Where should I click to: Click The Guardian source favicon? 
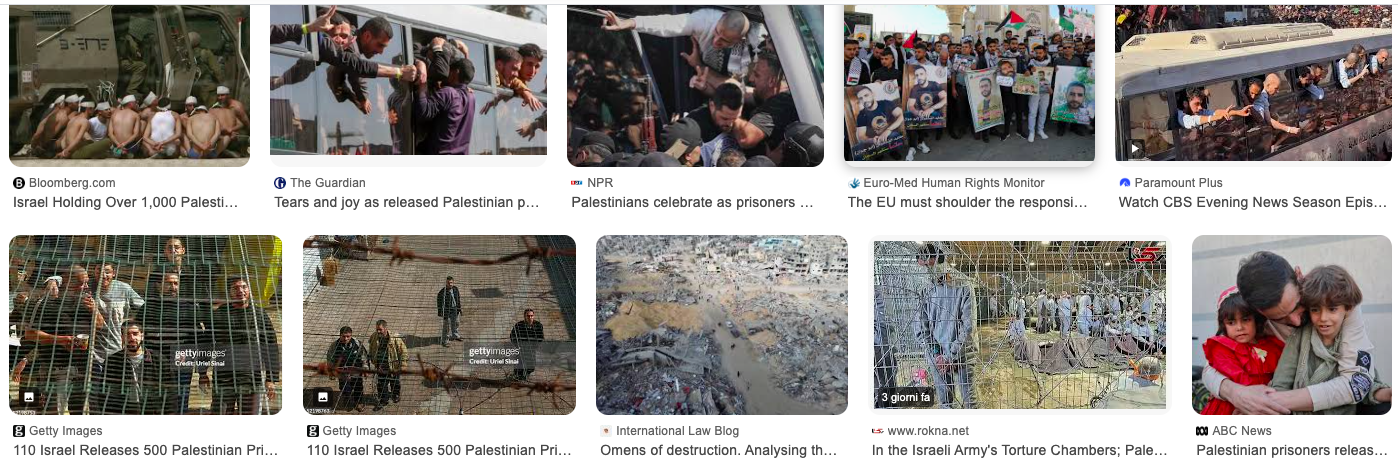(280, 183)
